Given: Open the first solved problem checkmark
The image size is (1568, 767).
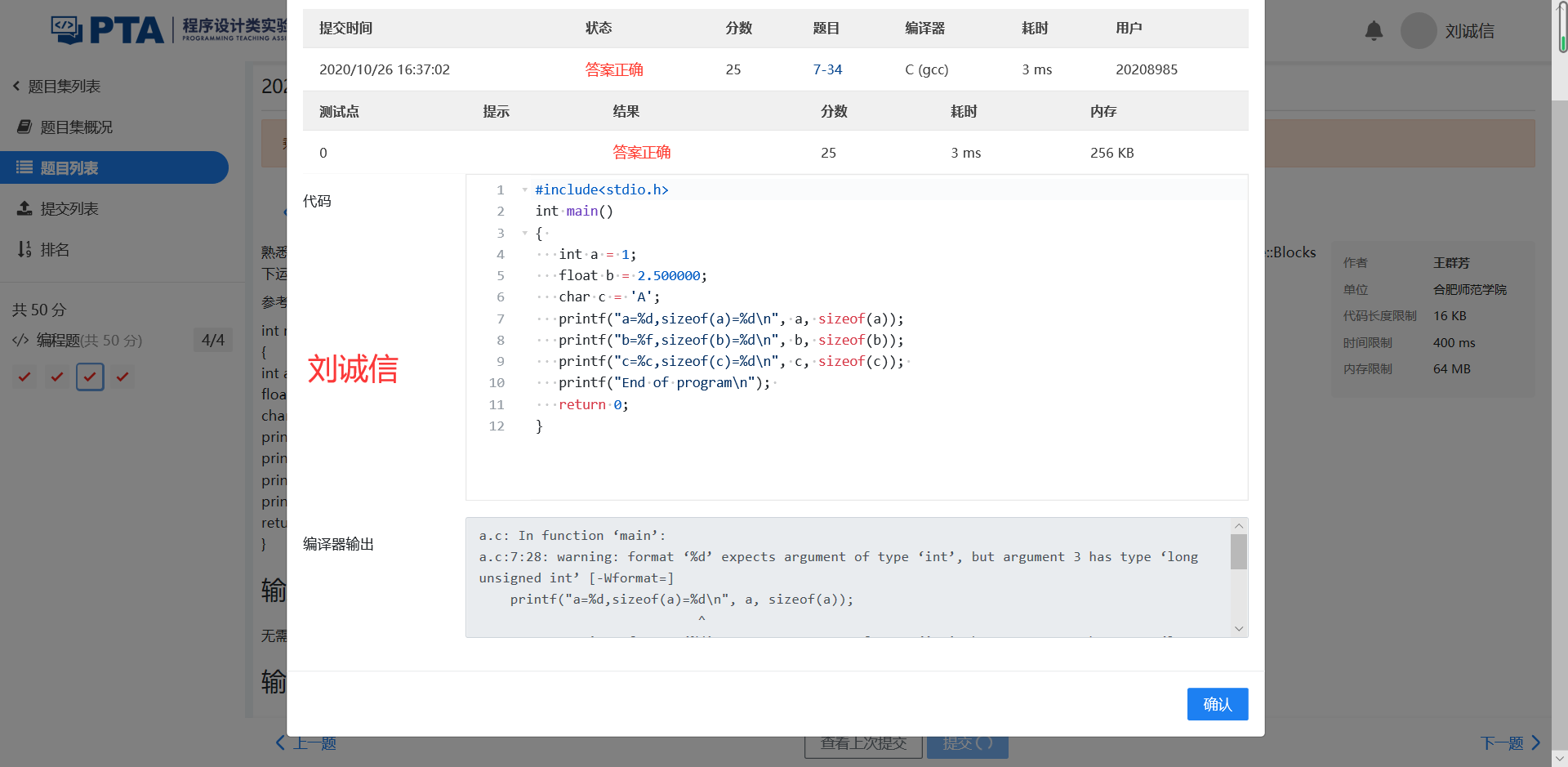Looking at the screenshot, I should pyautogui.click(x=24, y=377).
